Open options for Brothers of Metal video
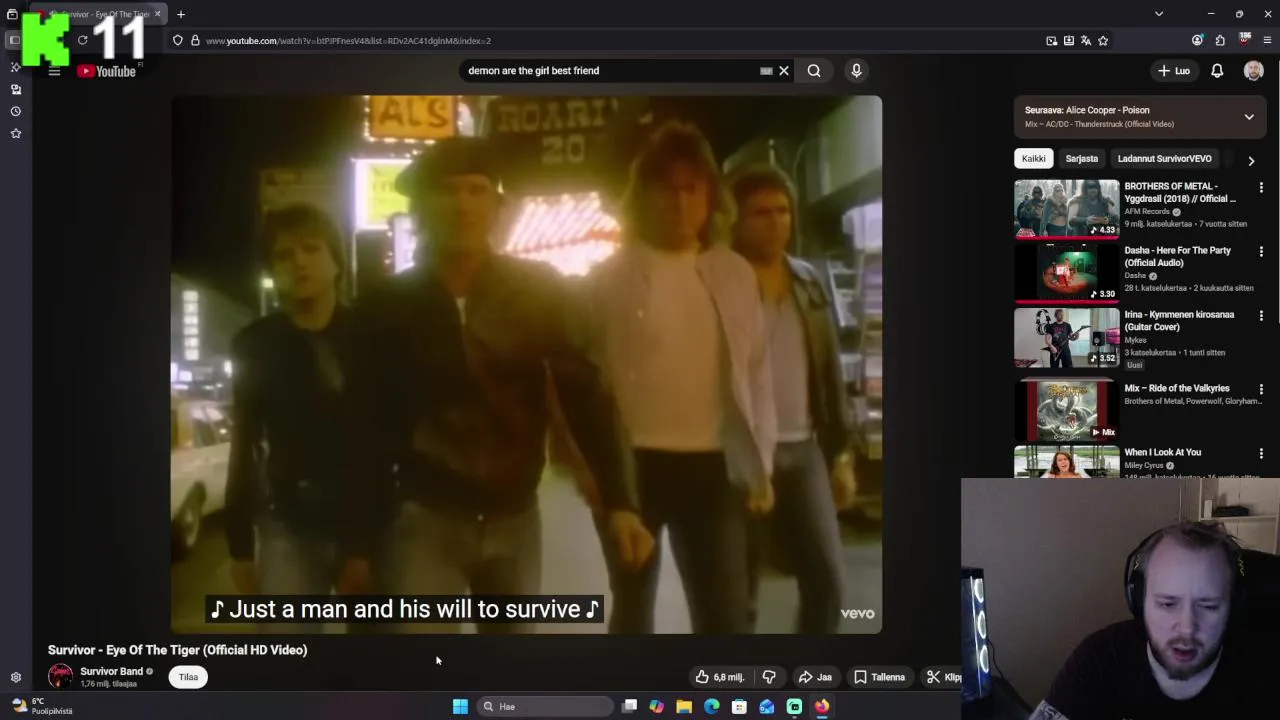The height and width of the screenshot is (720, 1280). point(1261,188)
